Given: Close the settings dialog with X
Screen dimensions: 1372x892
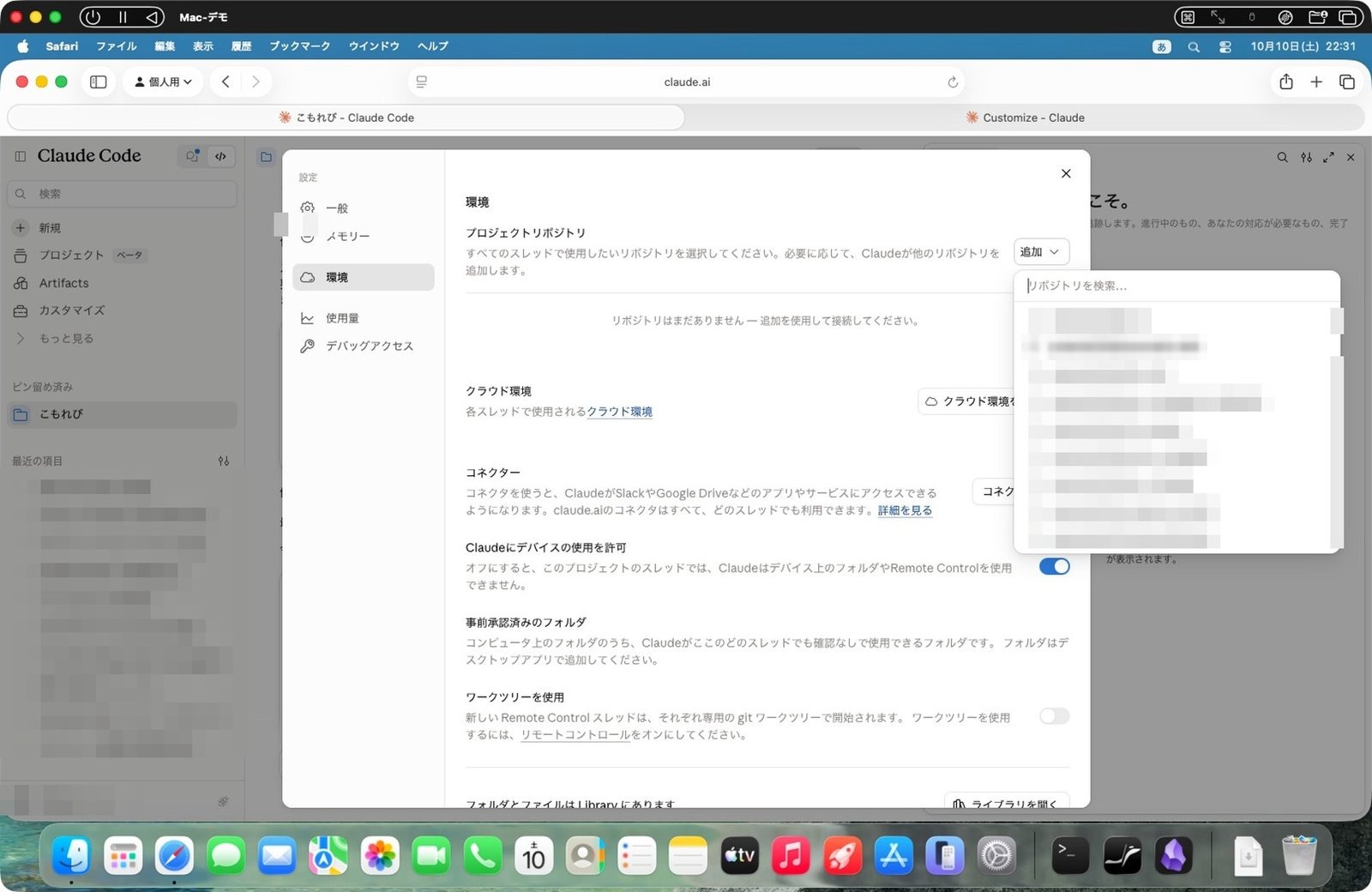Looking at the screenshot, I should [1066, 173].
